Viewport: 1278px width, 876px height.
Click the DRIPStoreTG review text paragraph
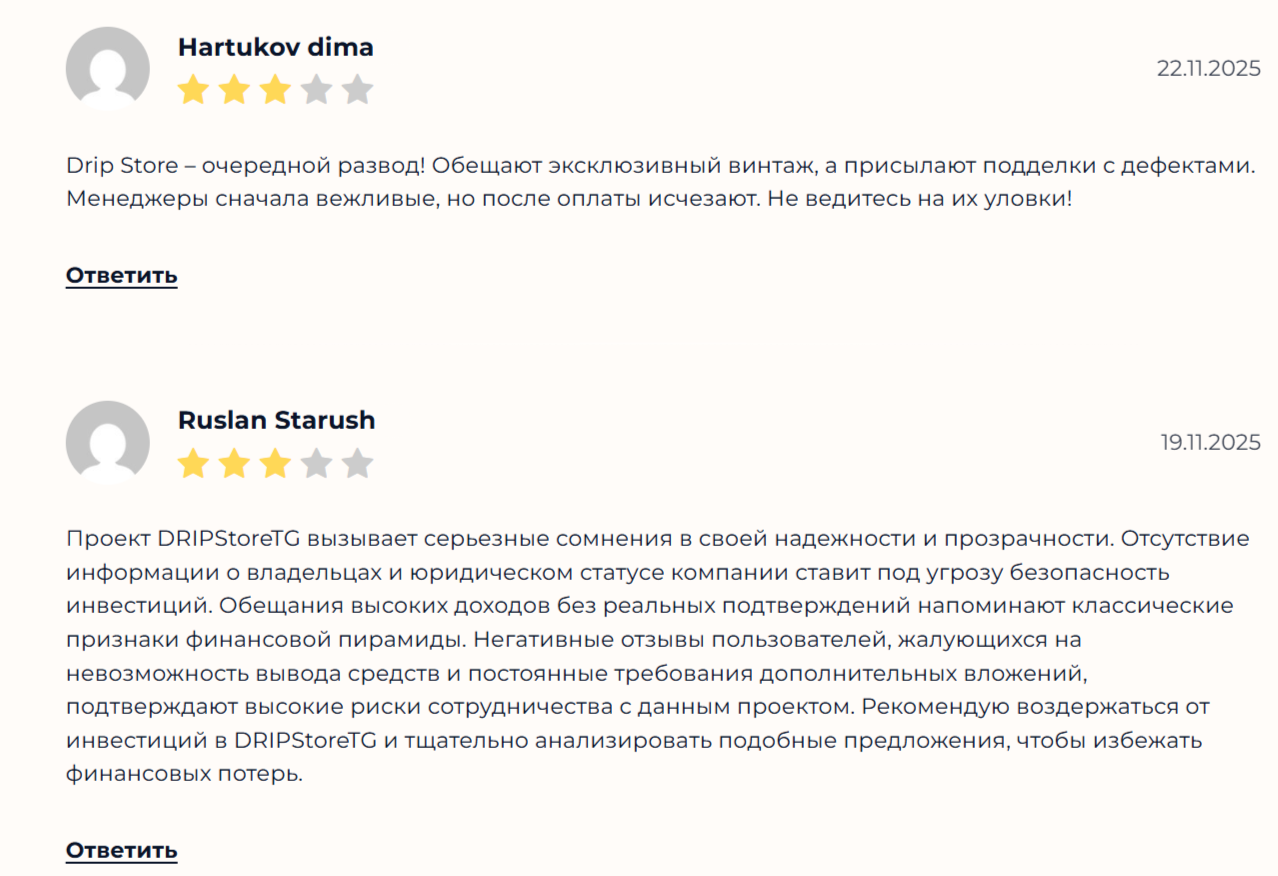658,656
